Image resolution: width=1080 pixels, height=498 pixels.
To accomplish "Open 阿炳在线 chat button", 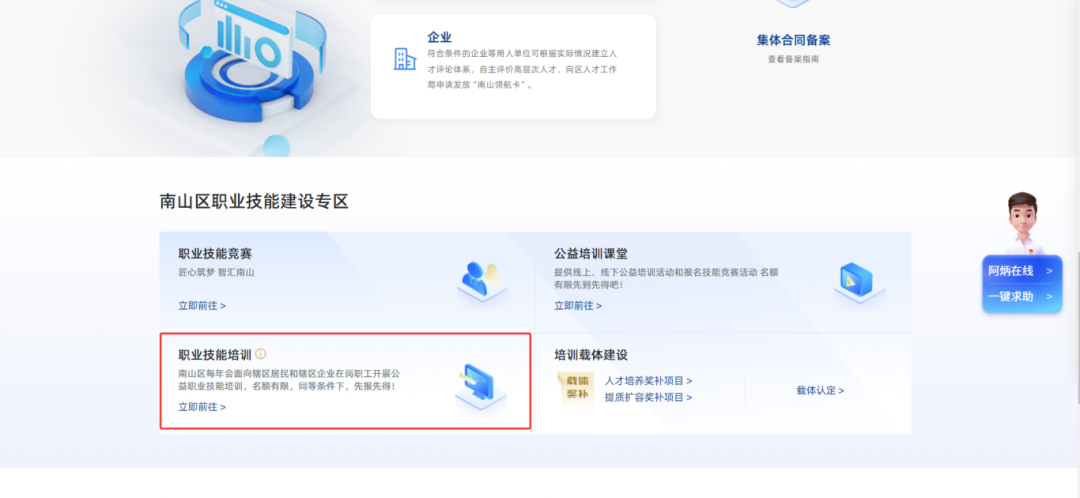I will pos(1021,271).
